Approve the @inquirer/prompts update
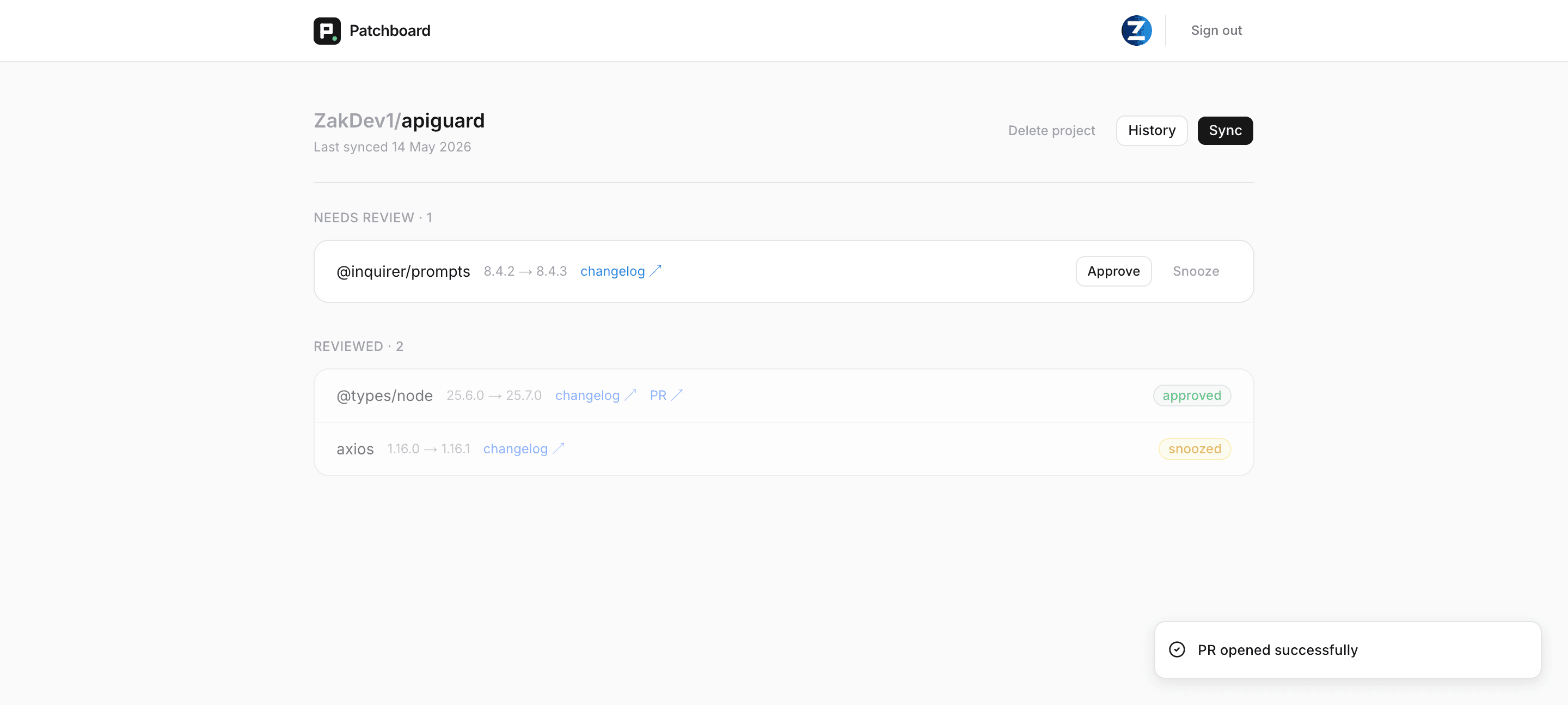1568x705 pixels. point(1113,271)
